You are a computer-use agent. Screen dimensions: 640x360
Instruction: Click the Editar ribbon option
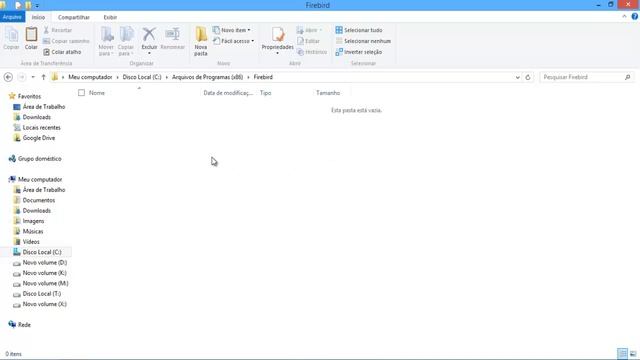(309, 41)
